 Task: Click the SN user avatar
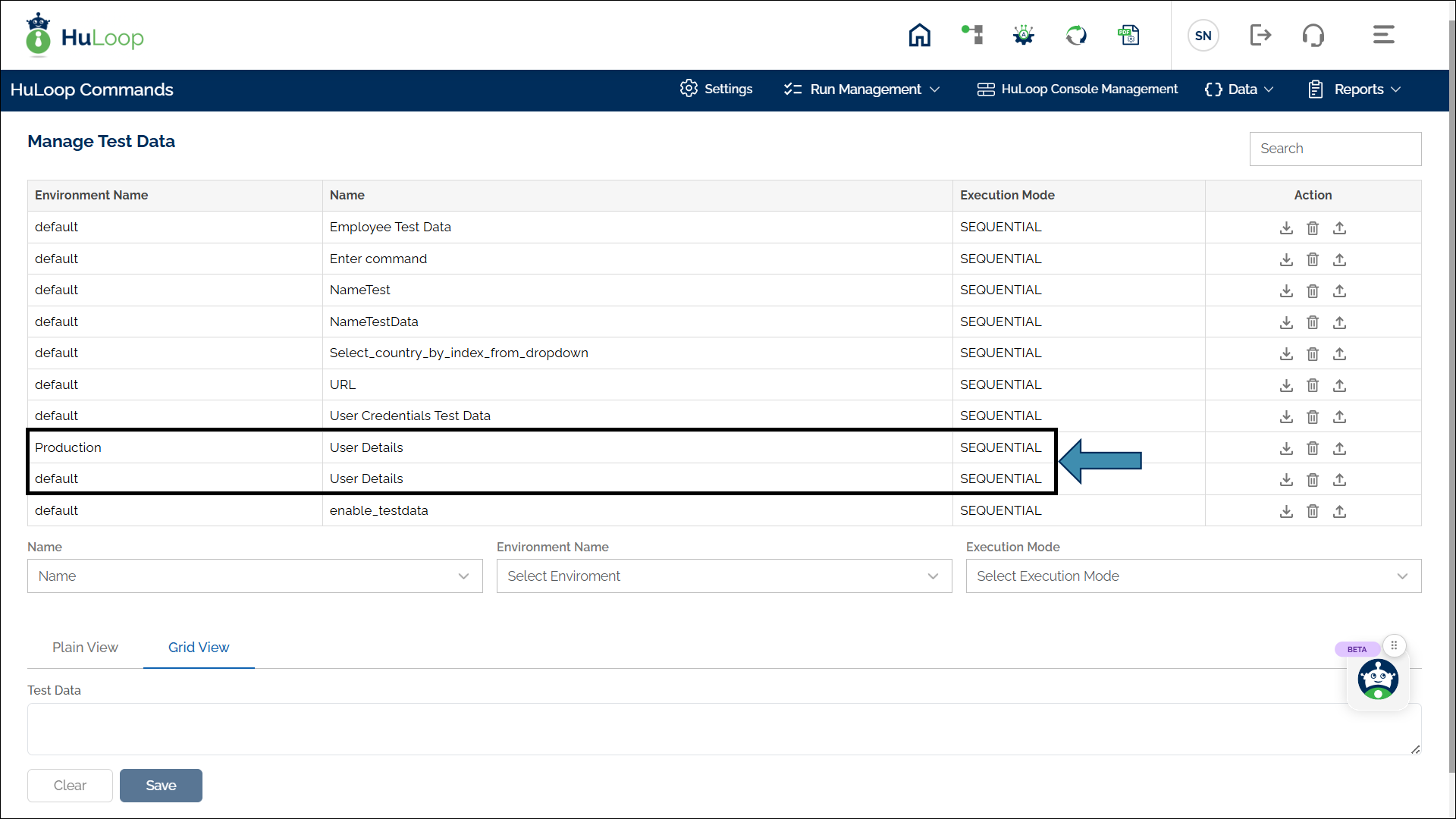pyautogui.click(x=1203, y=36)
